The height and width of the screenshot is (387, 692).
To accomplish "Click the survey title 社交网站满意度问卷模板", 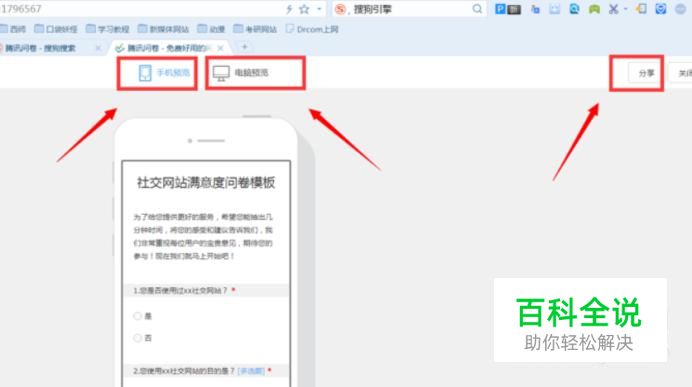I will click(x=206, y=182).
